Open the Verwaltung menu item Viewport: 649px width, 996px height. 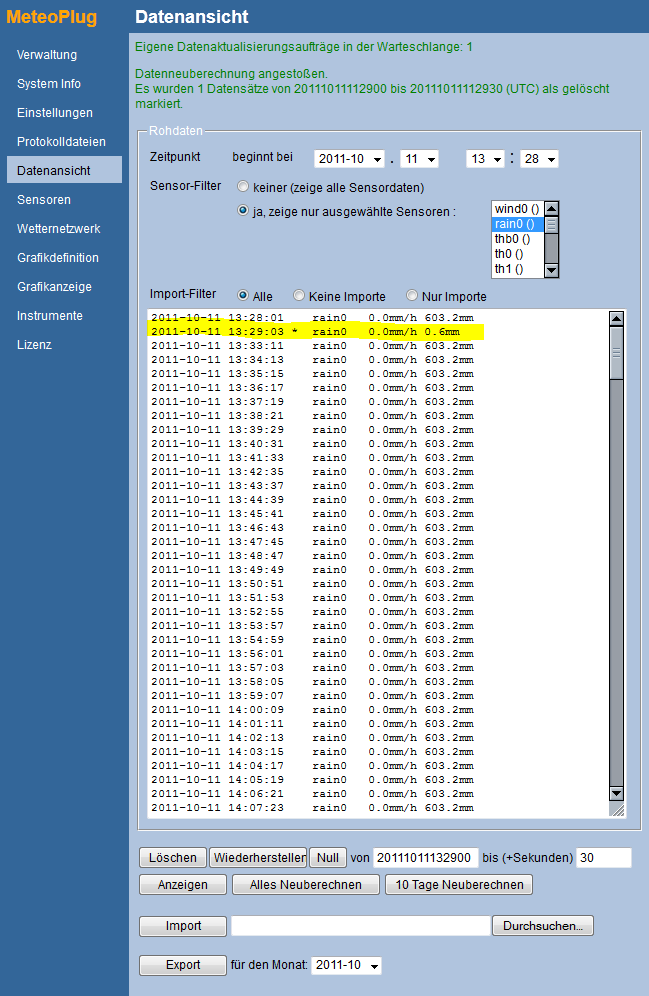pos(47,55)
